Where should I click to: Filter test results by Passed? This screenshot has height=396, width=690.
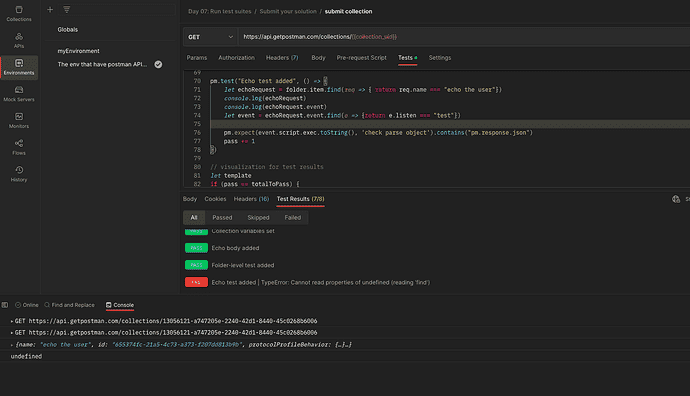(222, 217)
